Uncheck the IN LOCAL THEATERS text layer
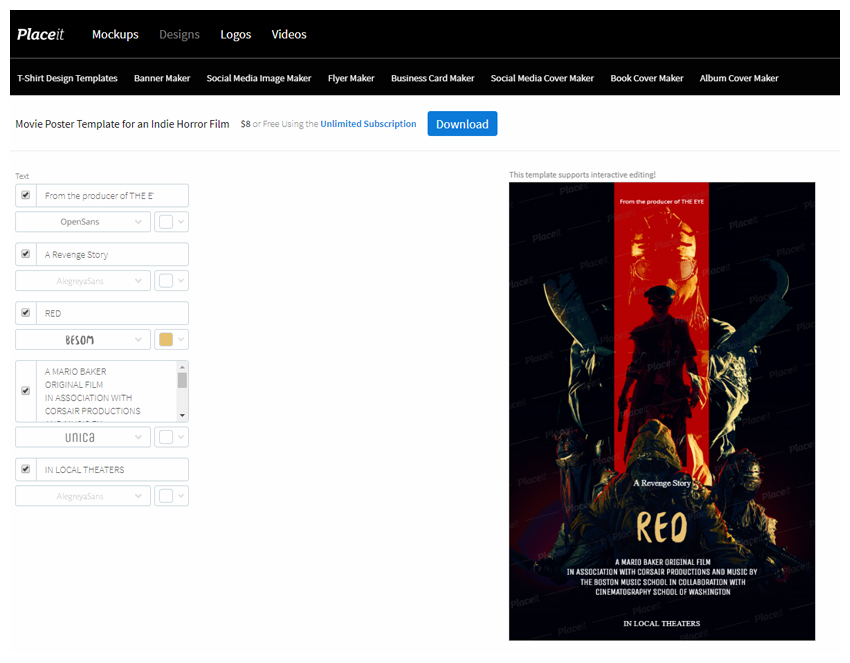850x663 pixels. pyautogui.click(x=25, y=468)
